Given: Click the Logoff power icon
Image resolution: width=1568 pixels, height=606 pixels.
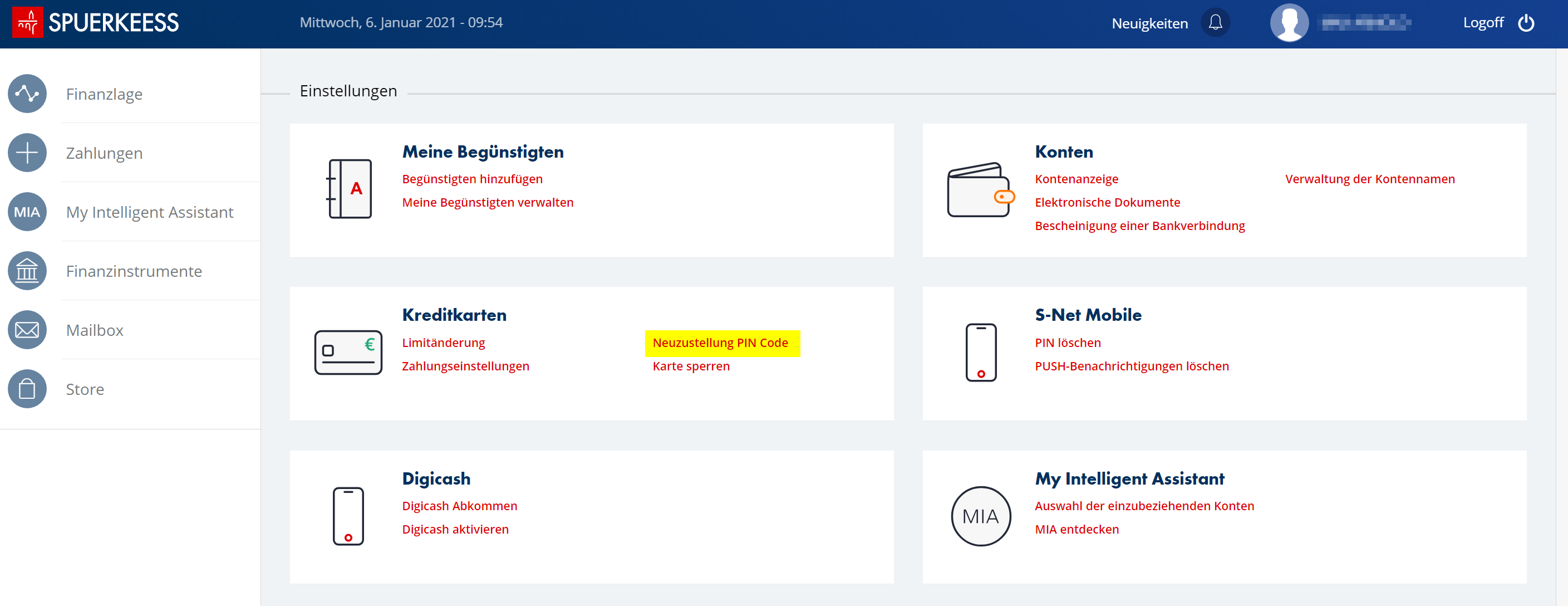Looking at the screenshot, I should tap(1525, 23).
